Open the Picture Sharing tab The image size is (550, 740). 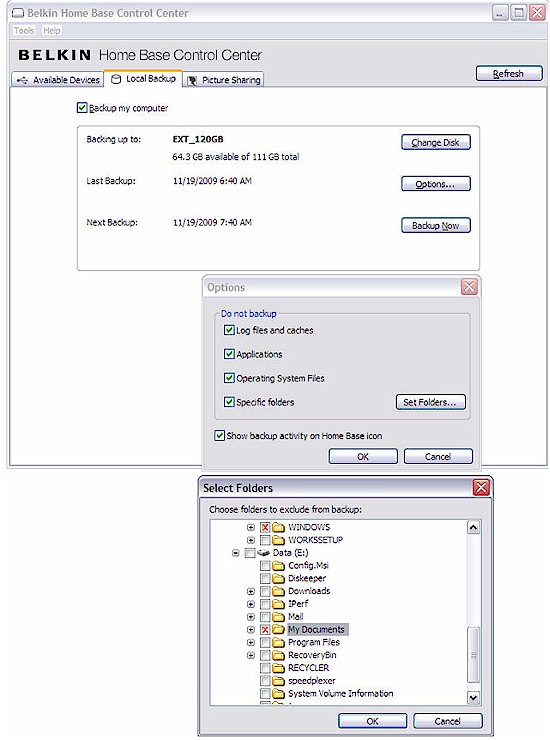pyautogui.click(x=223, y=80)
